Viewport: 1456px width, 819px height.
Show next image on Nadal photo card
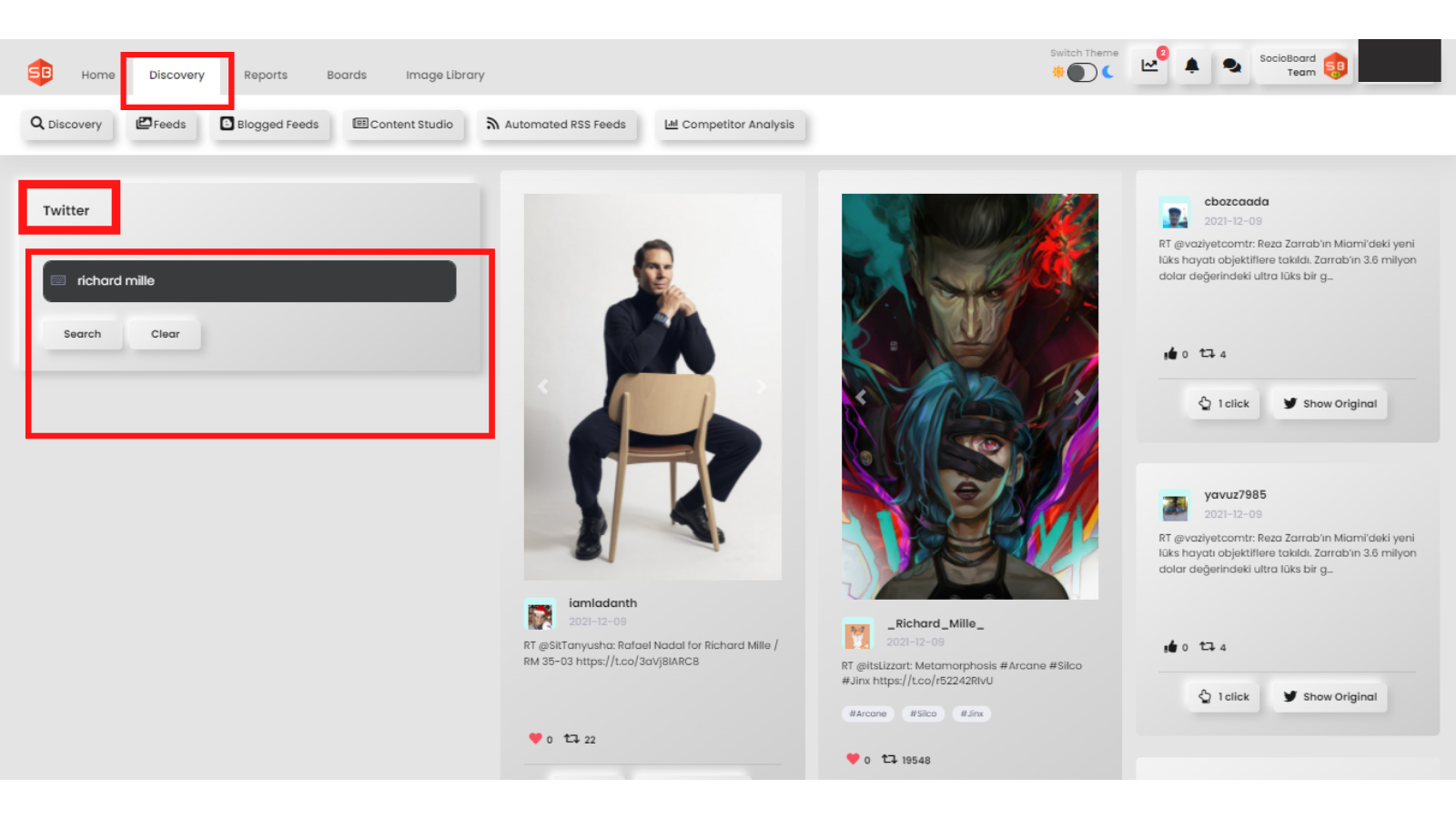coord(762,387)
